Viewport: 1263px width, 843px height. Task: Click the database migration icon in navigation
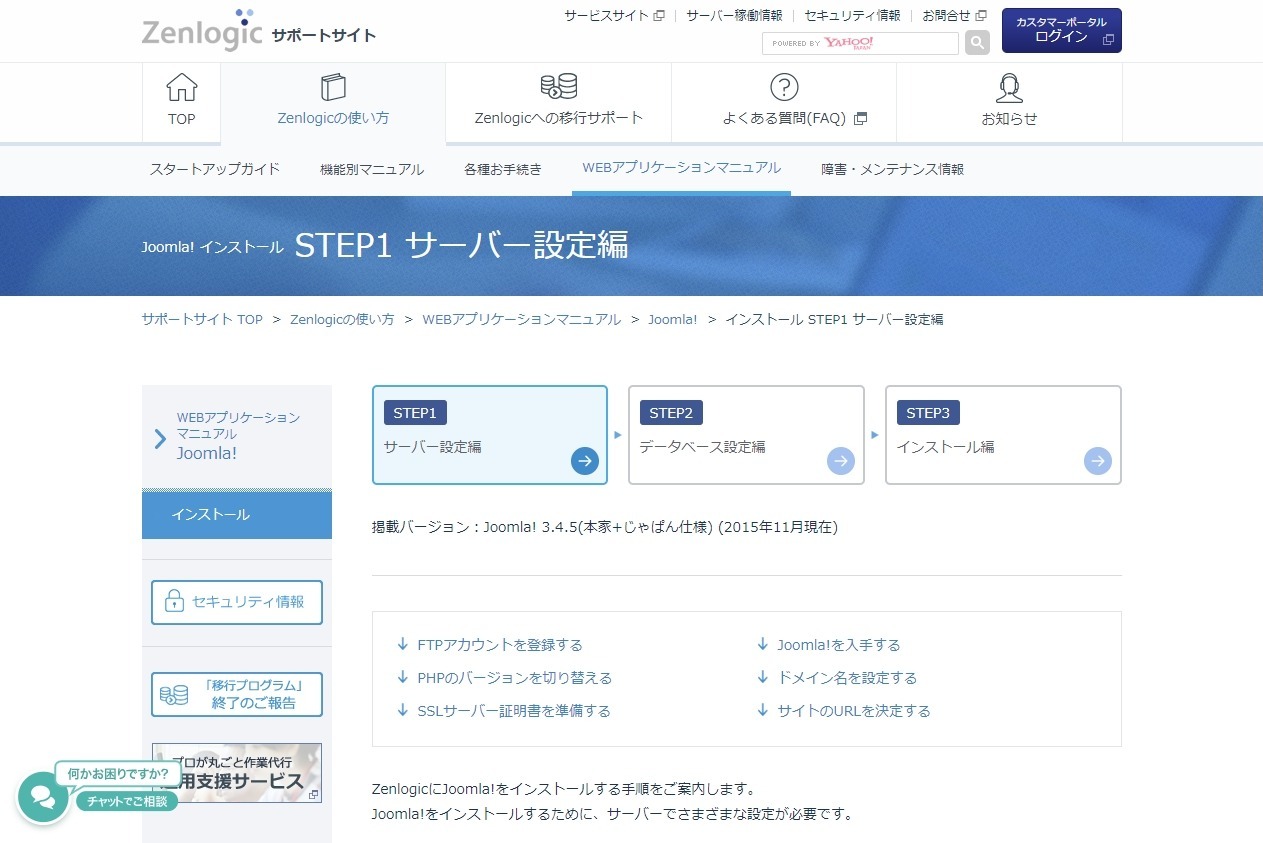click(558, 87)
